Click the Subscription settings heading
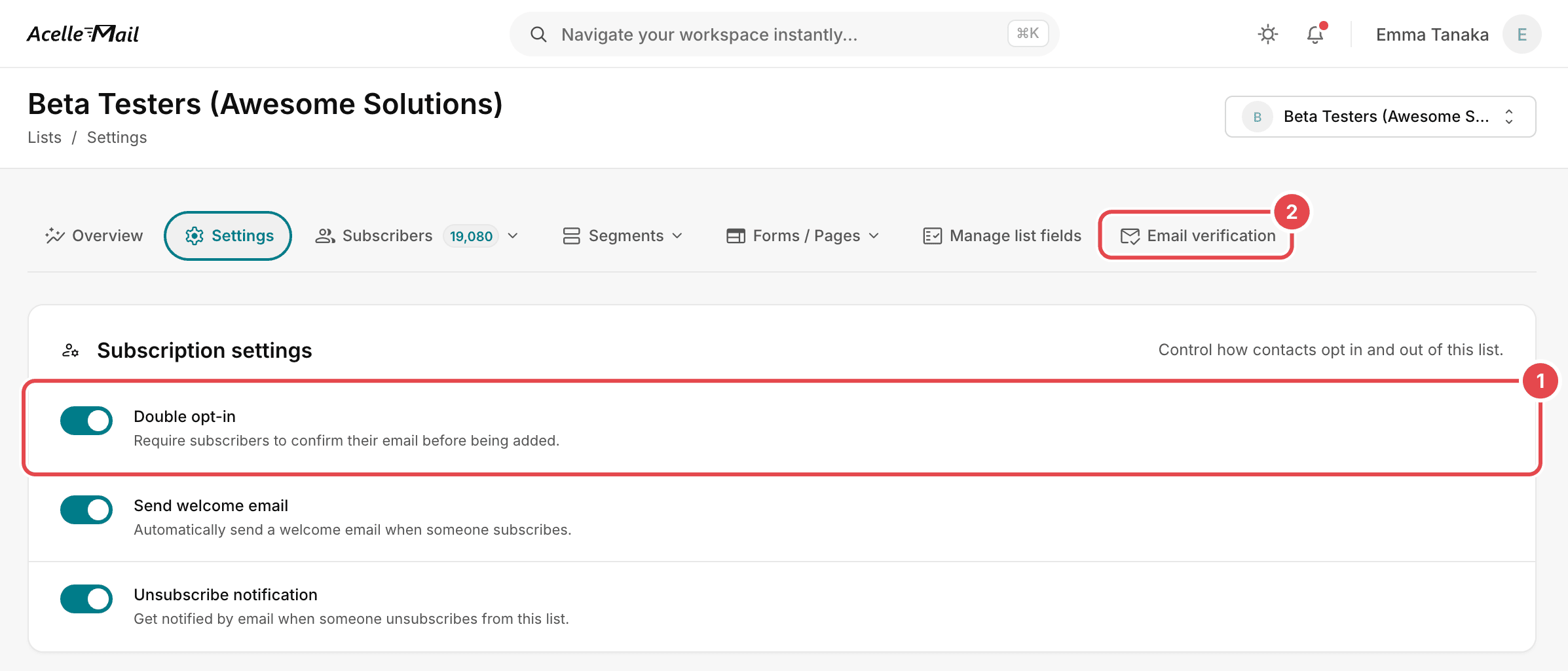 point(204,351)
